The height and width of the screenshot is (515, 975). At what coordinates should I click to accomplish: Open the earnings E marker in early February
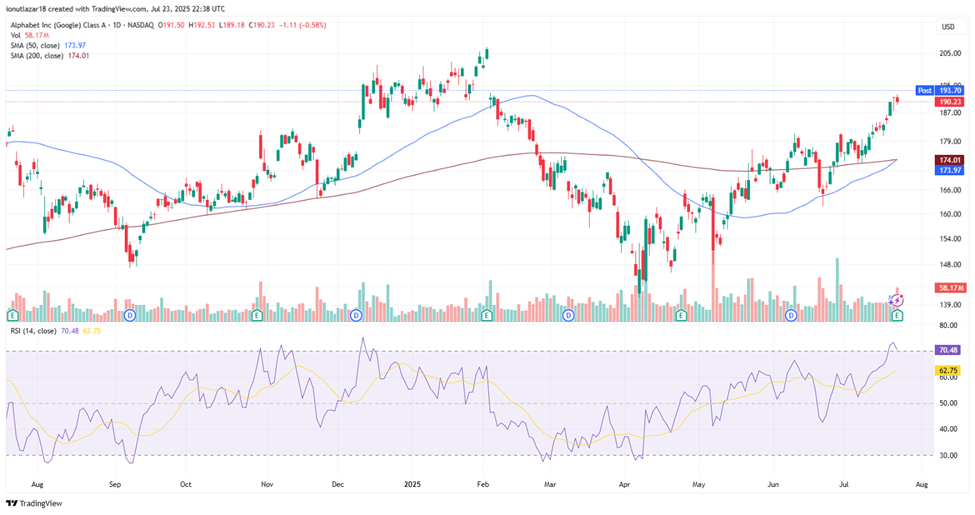coord(487,315)
